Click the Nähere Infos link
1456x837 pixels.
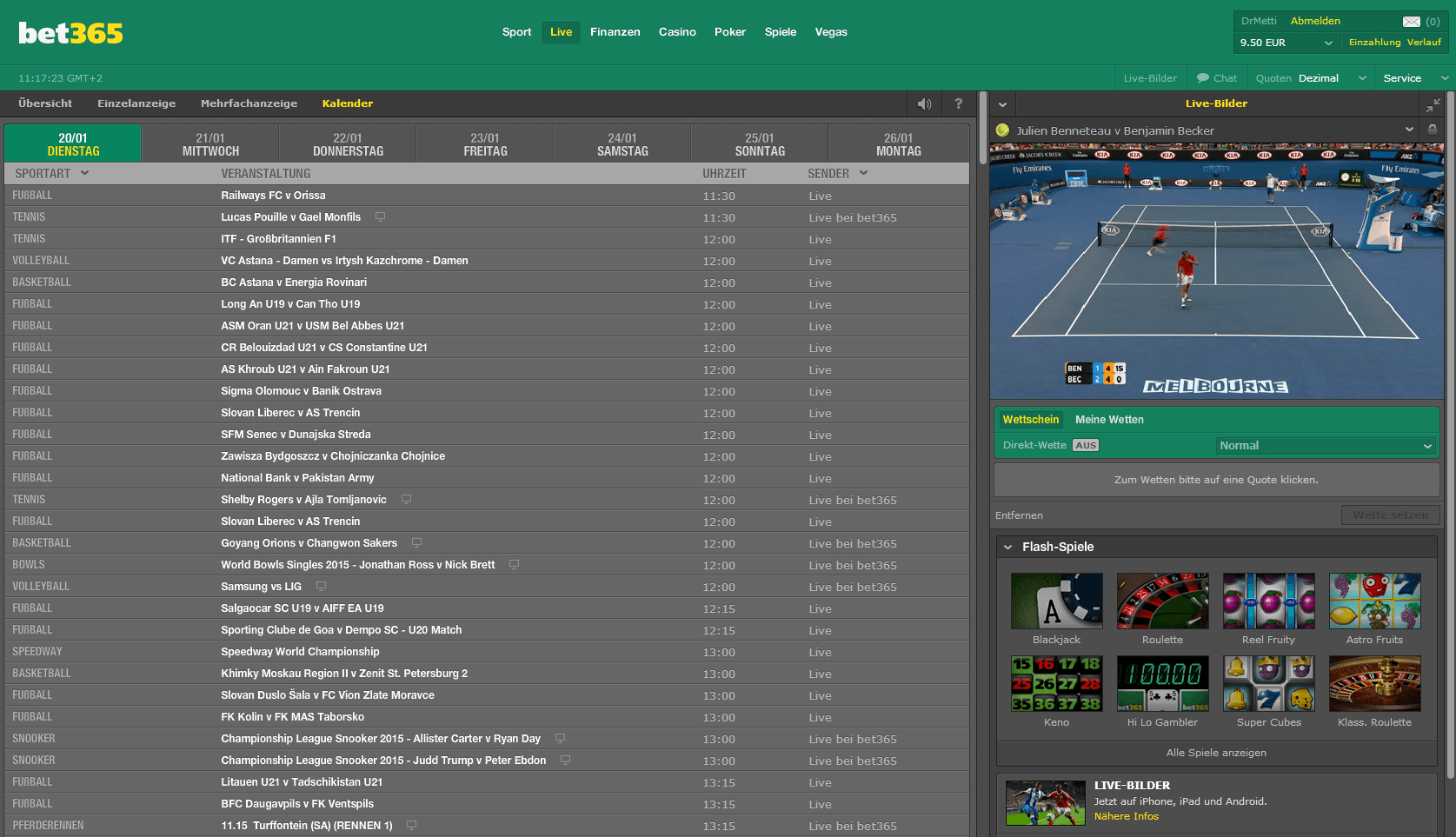(1126, 816)
